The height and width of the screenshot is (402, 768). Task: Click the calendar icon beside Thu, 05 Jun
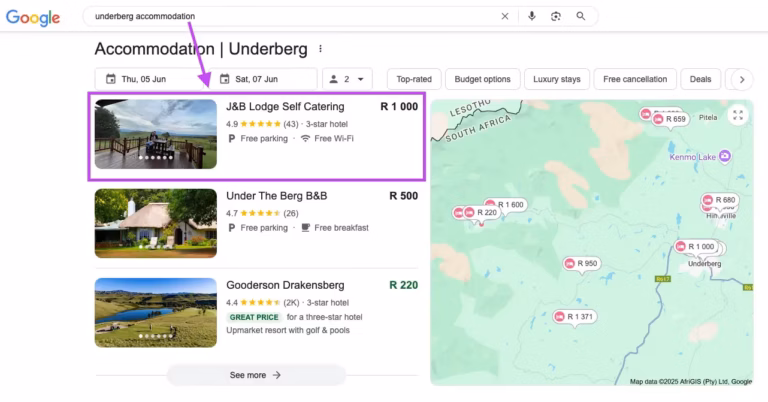tap(111, 79)
